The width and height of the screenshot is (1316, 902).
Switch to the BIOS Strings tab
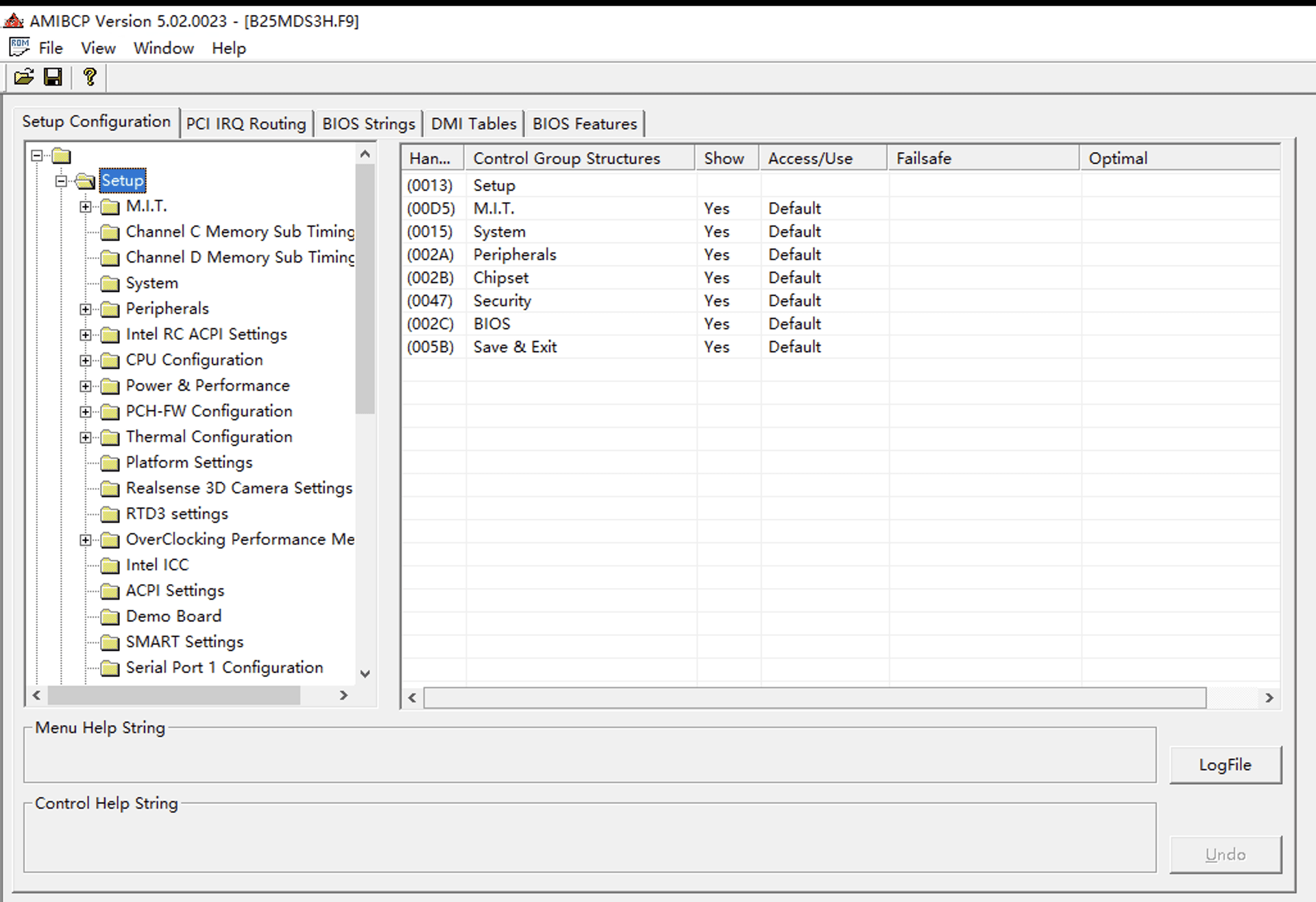(x=368, y=123)
